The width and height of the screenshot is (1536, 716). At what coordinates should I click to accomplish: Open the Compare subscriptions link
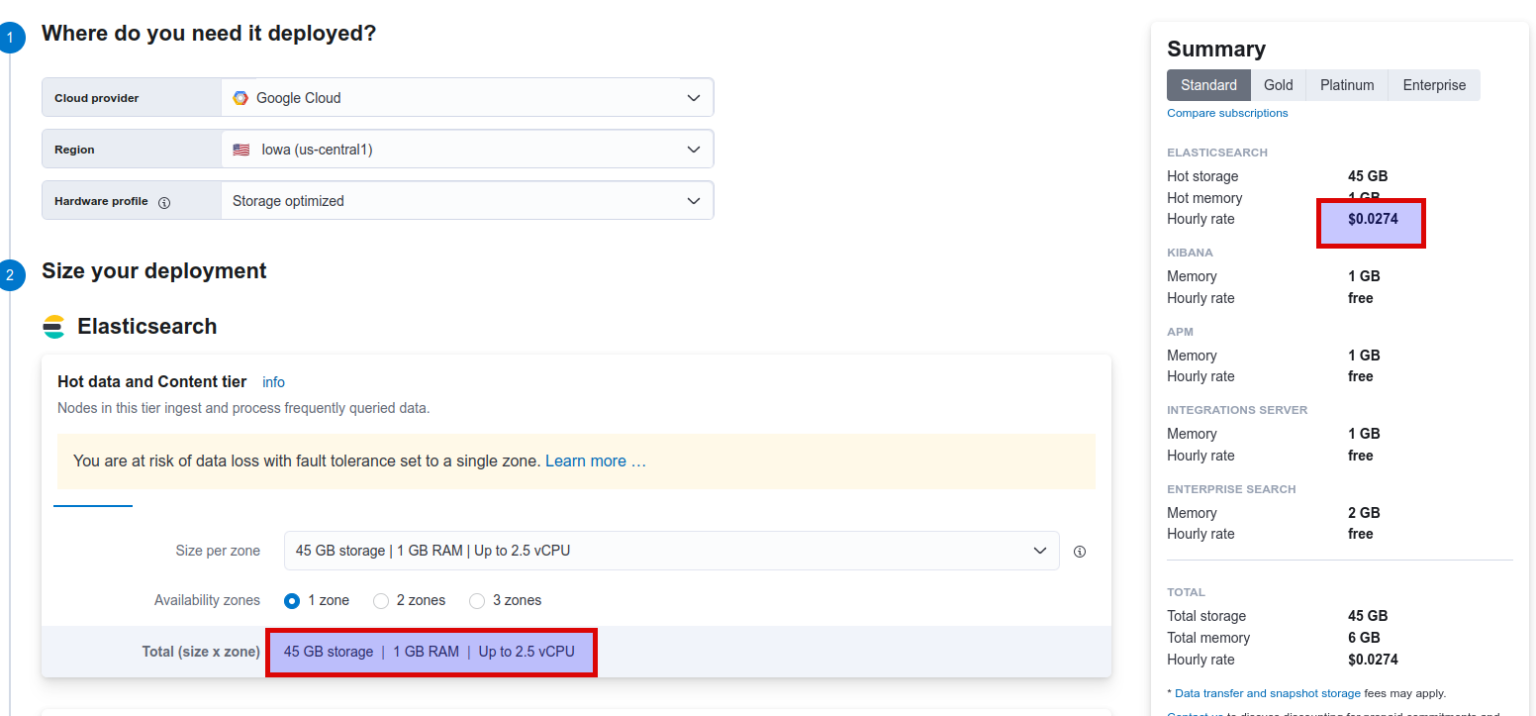[1227, 113]
